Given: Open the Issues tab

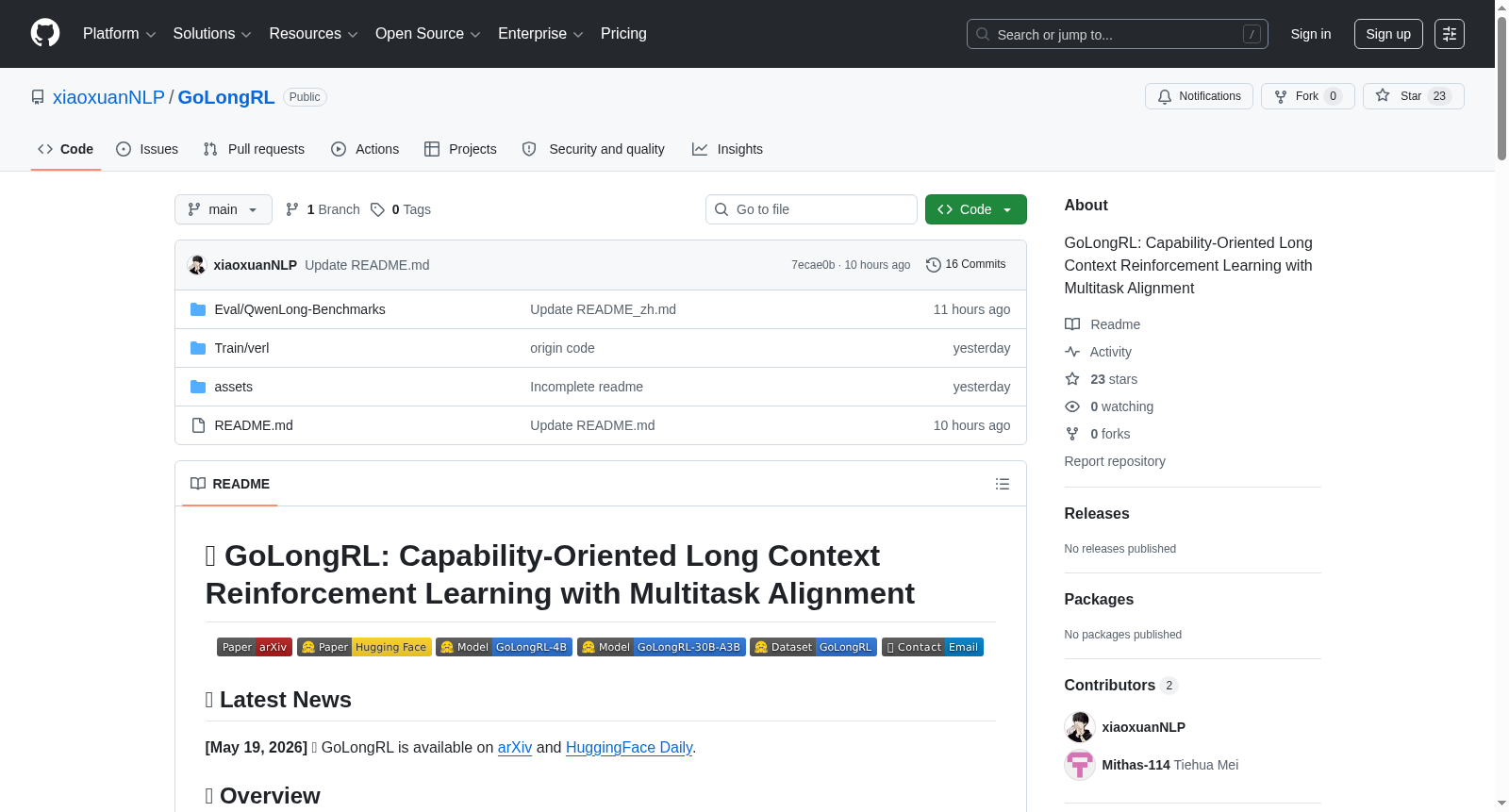Looking at the screenshot, I should pos(147,149).
